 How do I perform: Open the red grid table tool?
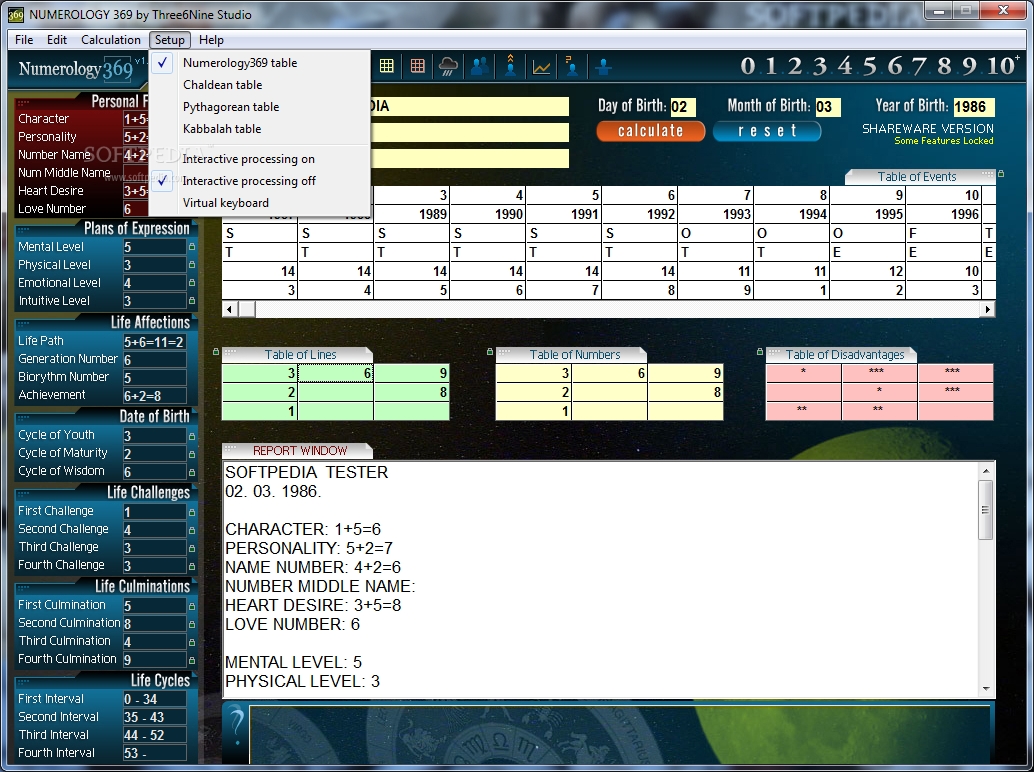[417, 66]
